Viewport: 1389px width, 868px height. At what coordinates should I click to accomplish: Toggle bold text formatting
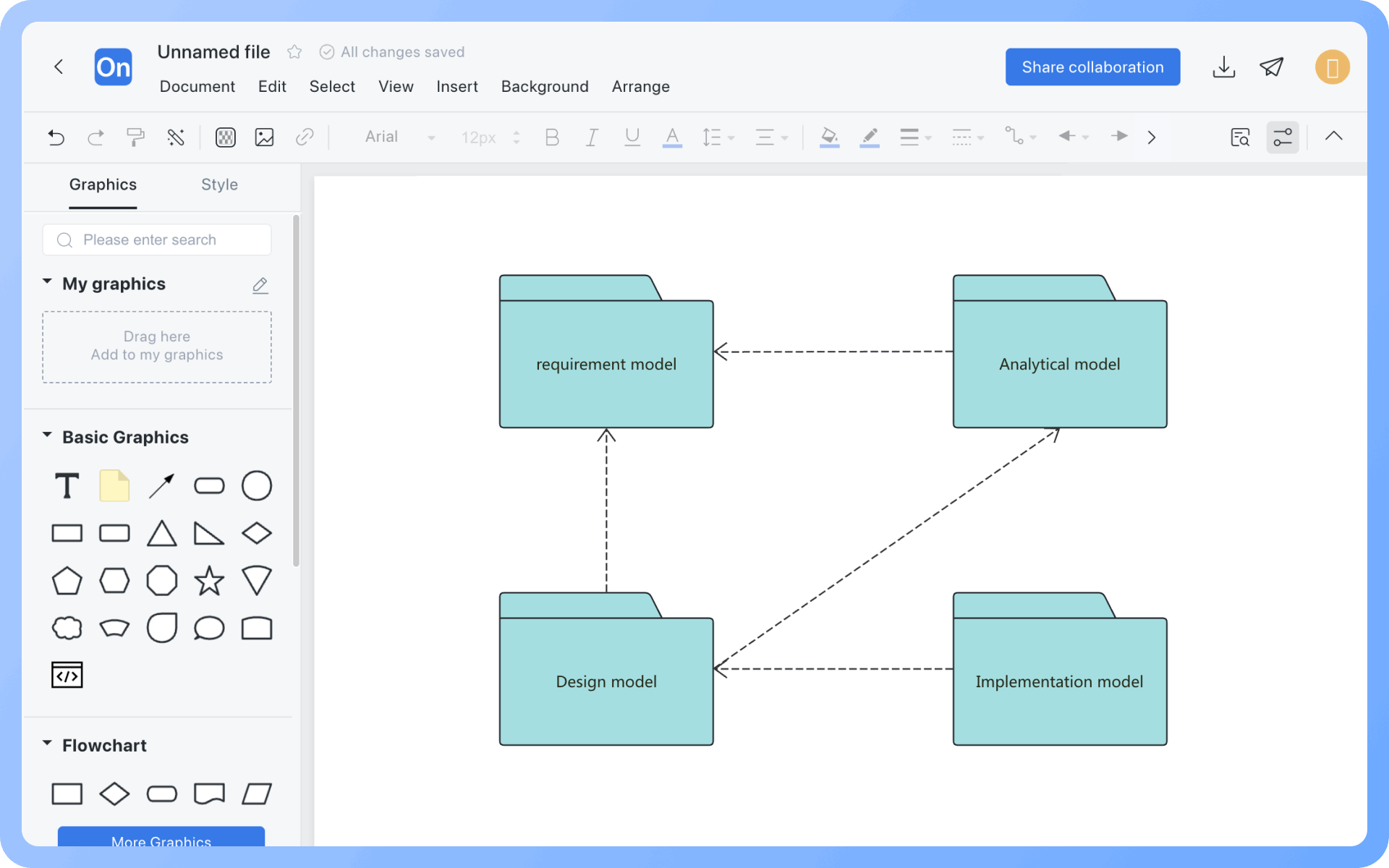552,137
